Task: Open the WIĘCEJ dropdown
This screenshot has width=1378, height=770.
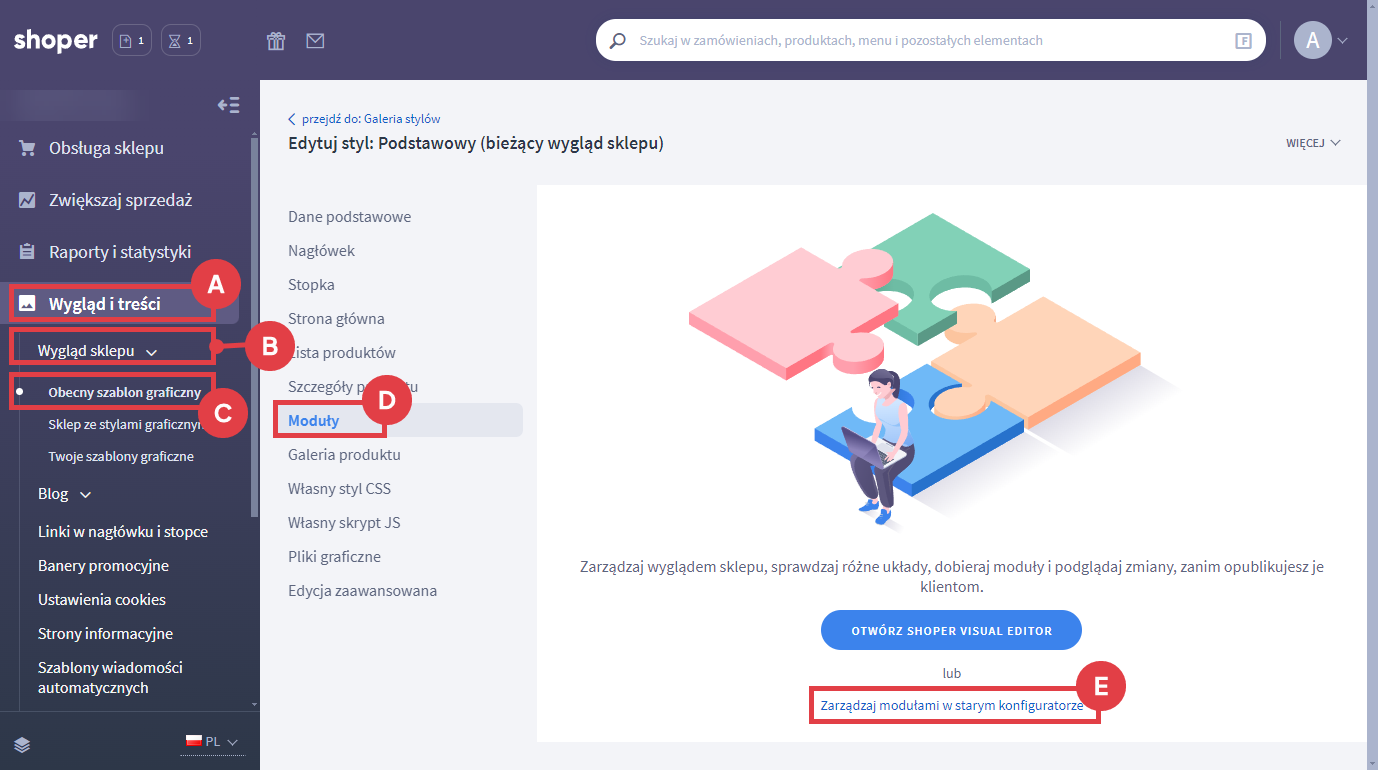Action: tap(1313, 143)
